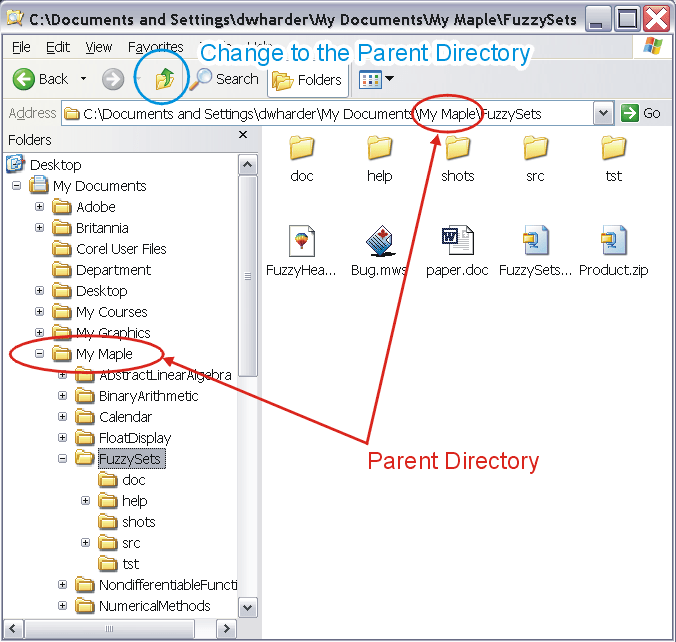Viewport: 676px width, 642px height.
Task: Click the Windows flag logo
Action: point(653,46)
